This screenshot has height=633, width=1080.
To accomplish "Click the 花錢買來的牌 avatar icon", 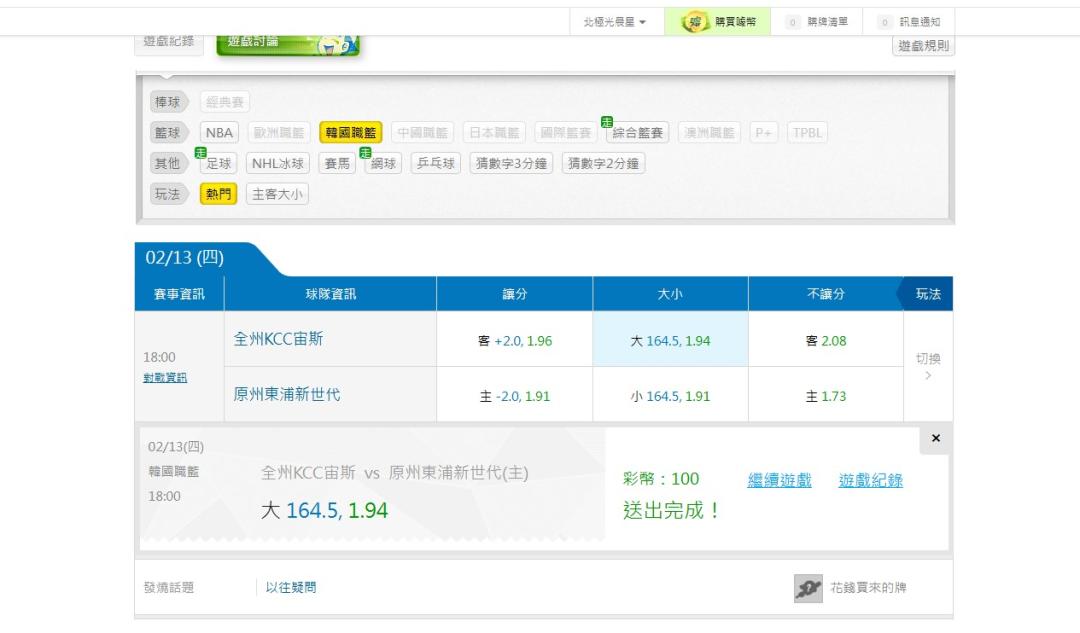I will 808,588.
